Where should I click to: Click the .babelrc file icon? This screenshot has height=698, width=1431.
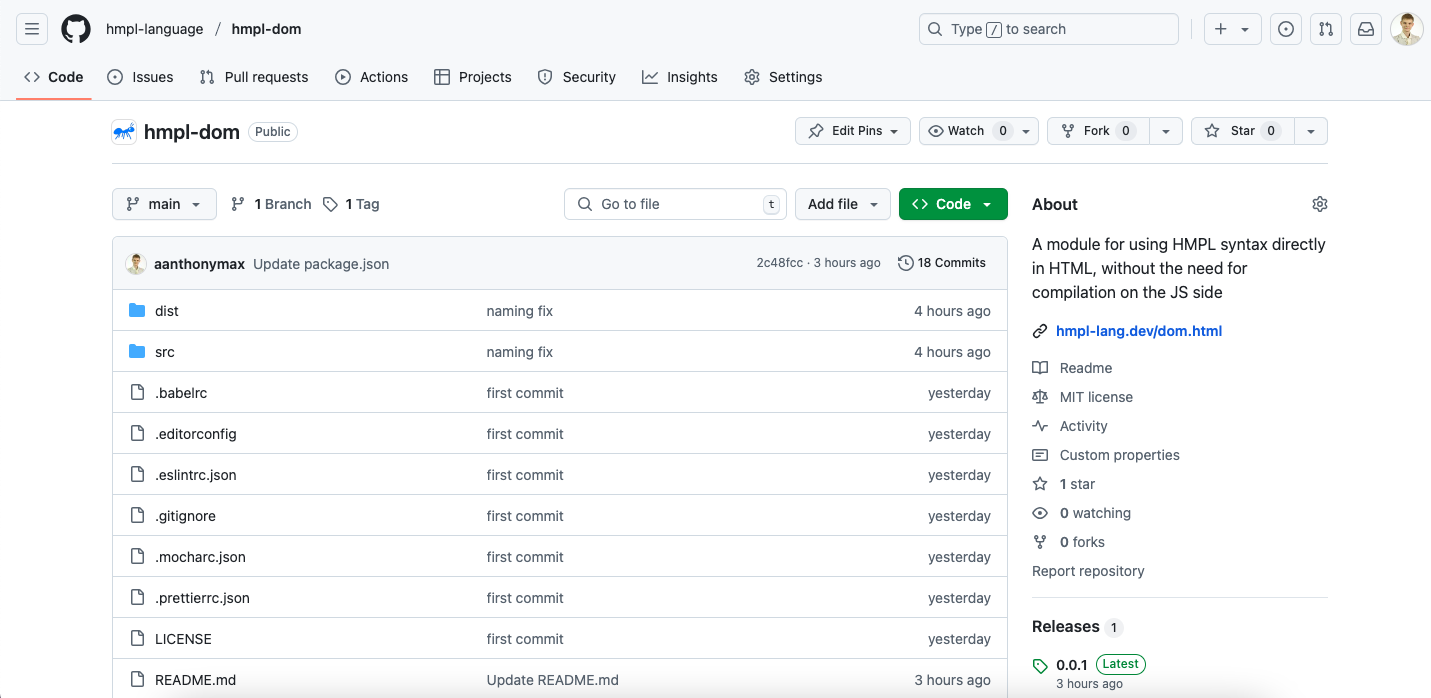[x=137, y=393]
